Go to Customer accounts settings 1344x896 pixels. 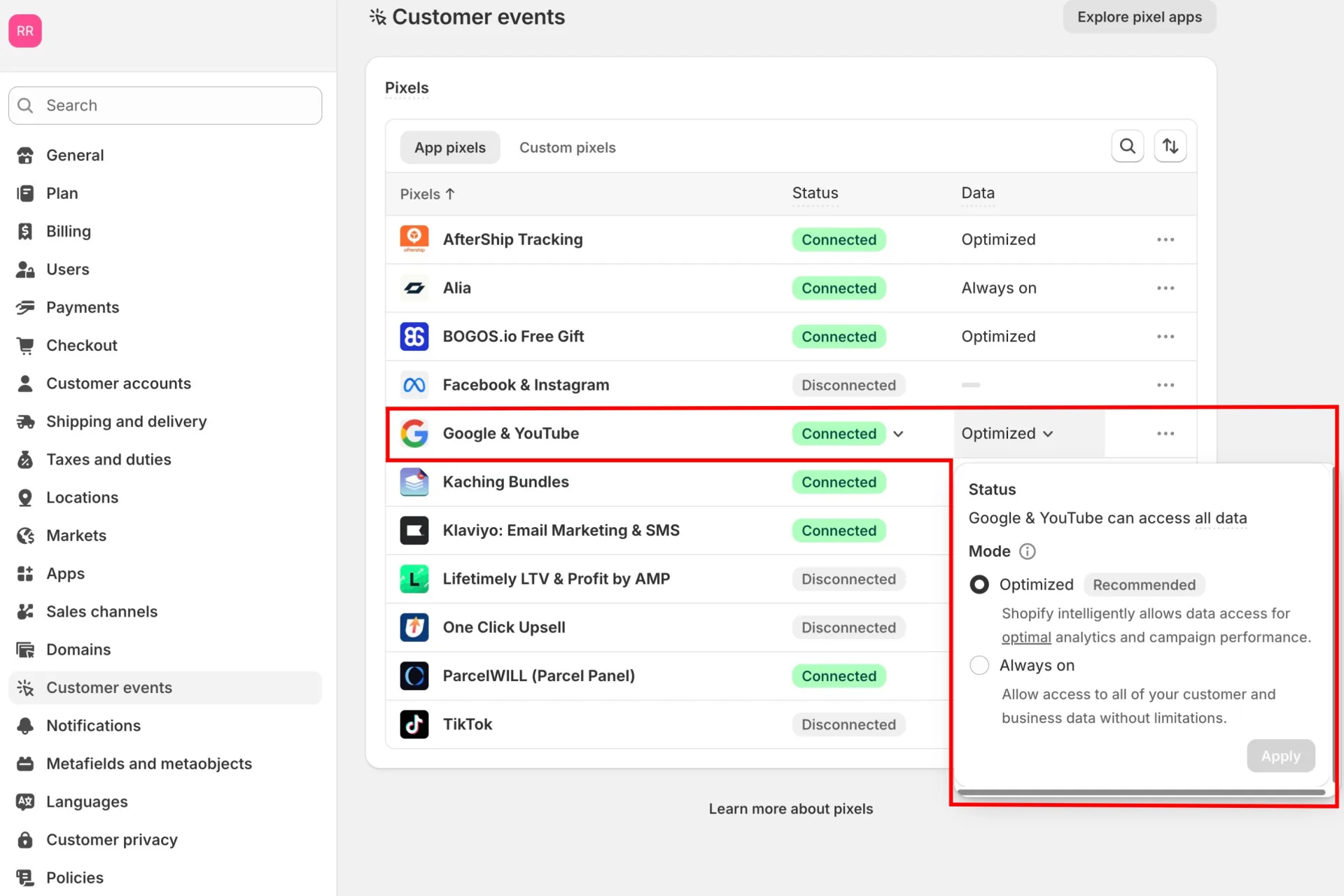[165, 384]
